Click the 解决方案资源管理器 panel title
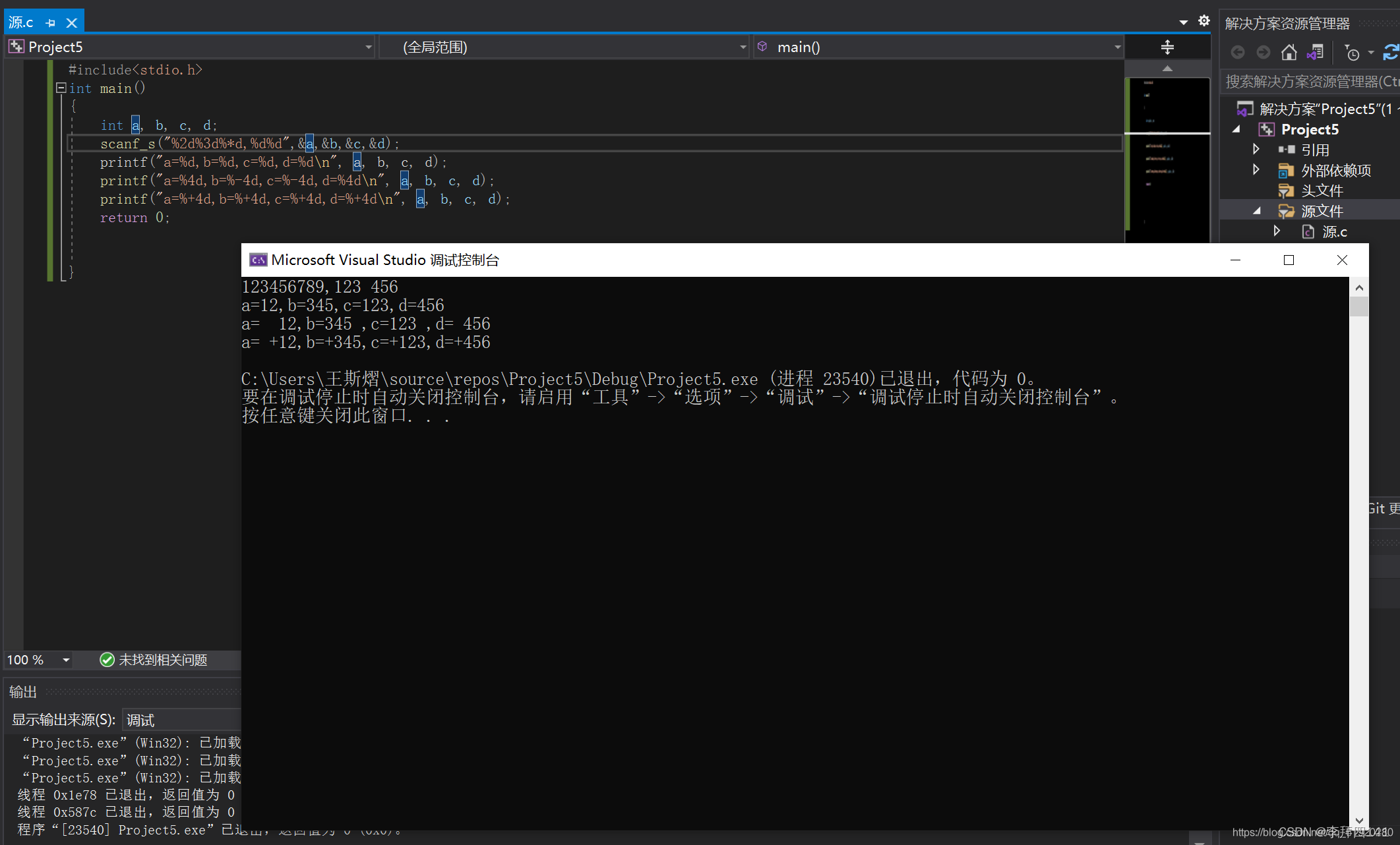This screenshot has height=845, width=1400. tap(1288, 23)
